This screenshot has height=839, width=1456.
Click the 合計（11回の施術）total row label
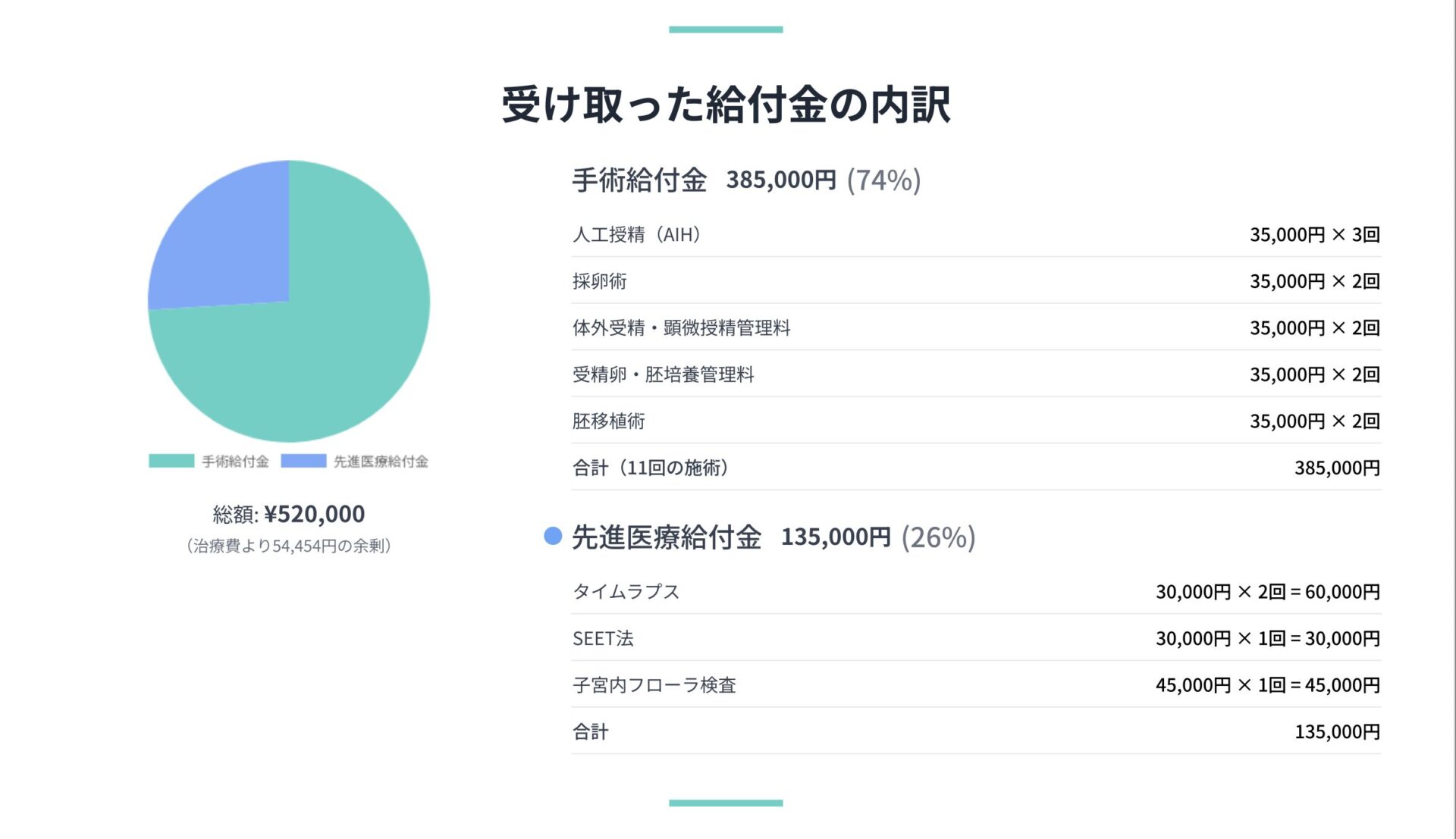point(650,468)
